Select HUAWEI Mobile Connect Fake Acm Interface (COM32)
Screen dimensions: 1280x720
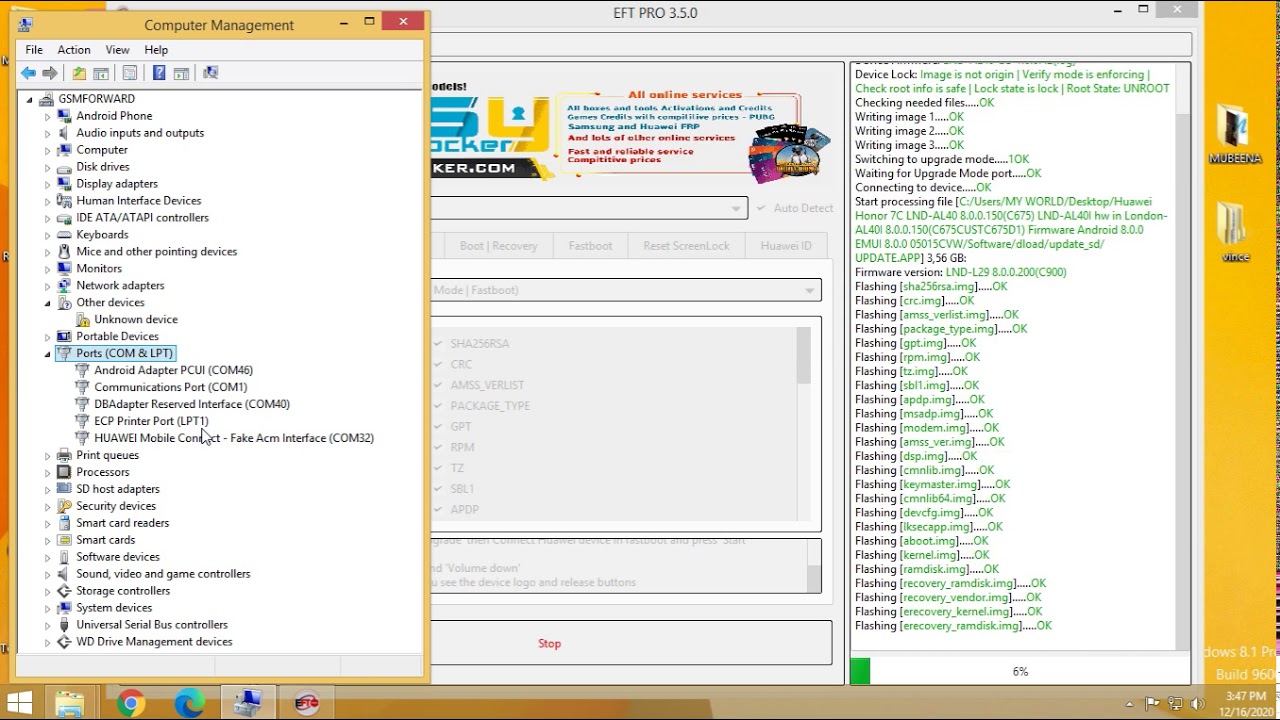pos(234,439)
